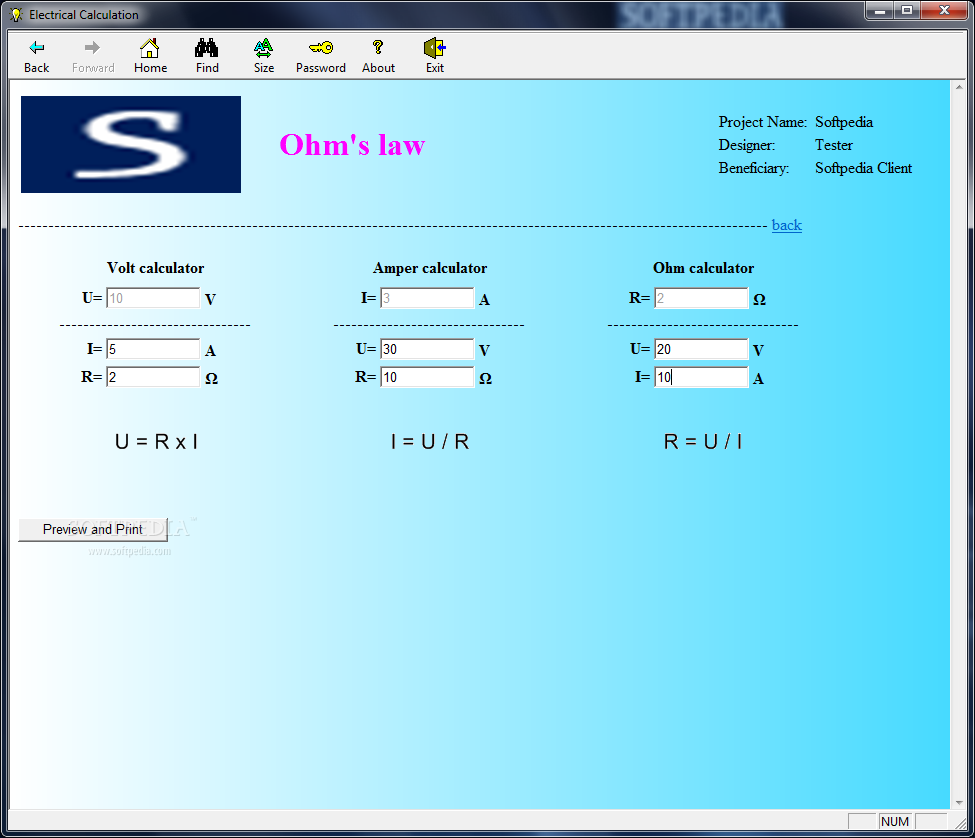The image size is (975, 838).
Task: Click the Electrical Calculation lightbulb title icon
Action: coord(16,14)
